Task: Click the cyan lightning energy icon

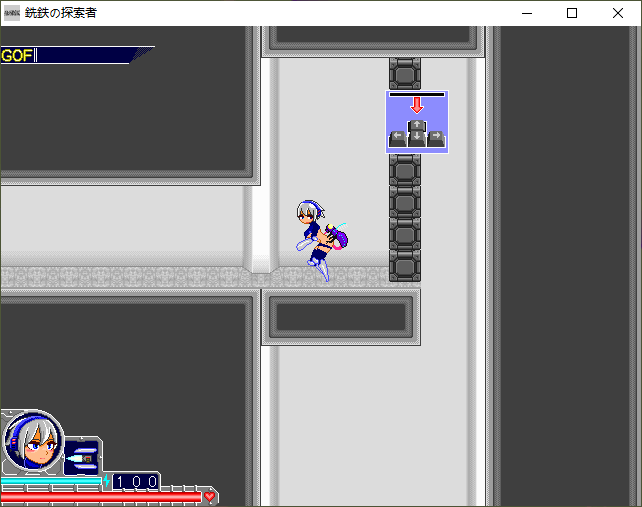Action: click(107, 481)
